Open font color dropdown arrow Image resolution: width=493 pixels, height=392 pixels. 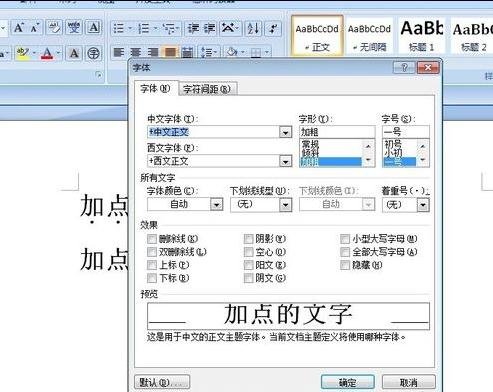point(58,53)
